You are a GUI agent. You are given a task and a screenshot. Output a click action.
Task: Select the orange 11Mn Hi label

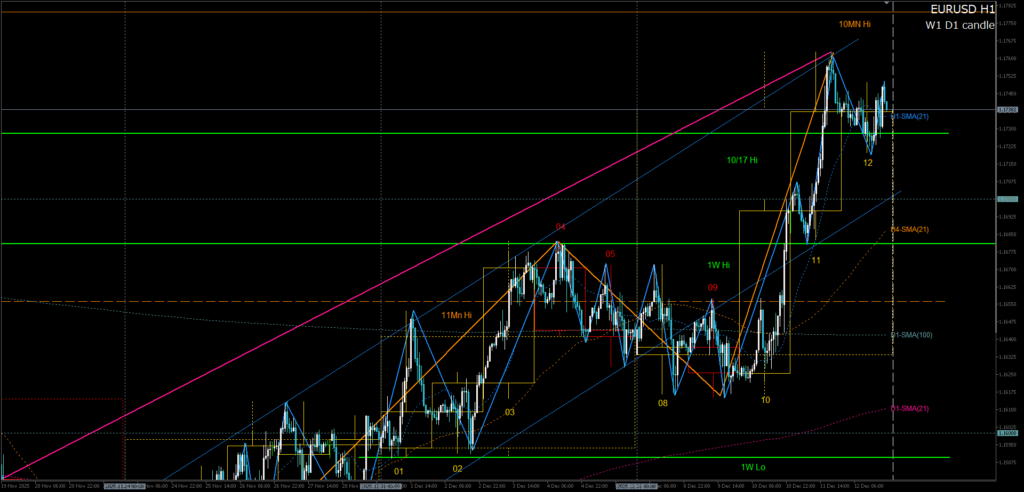[457, 315]
